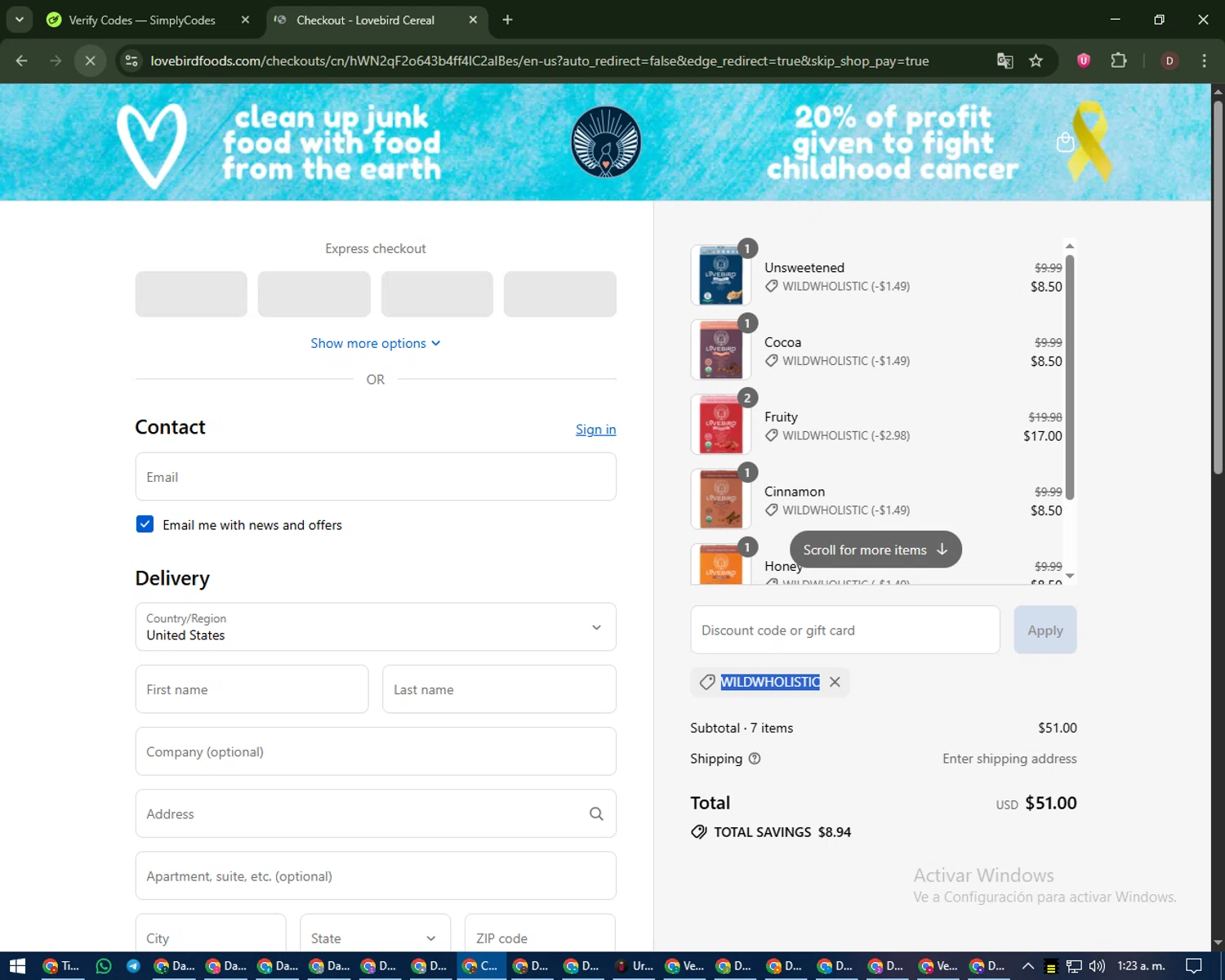Open the Chrome profile avatar D
1225x980 pixels.
[x=1169, y=60]
